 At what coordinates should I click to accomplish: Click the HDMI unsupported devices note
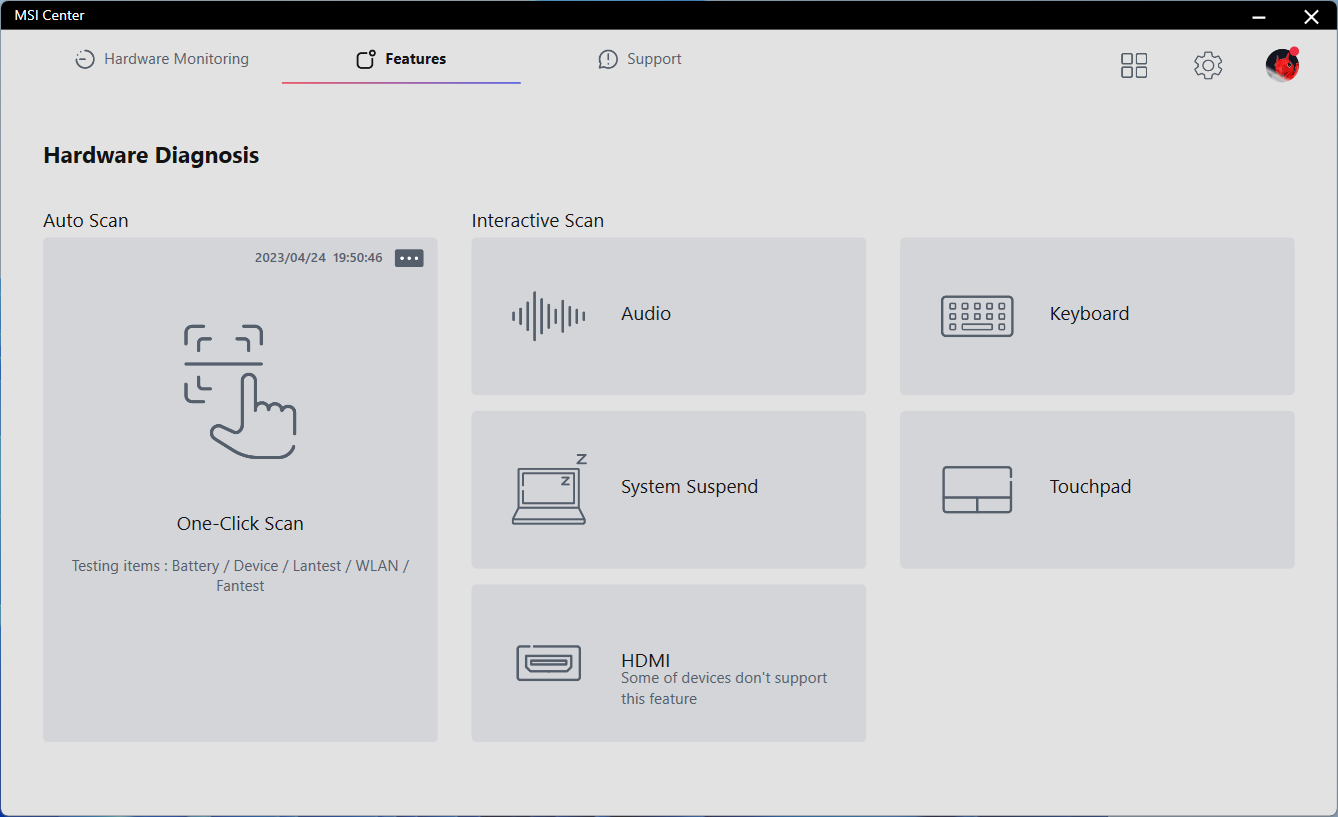724,688
